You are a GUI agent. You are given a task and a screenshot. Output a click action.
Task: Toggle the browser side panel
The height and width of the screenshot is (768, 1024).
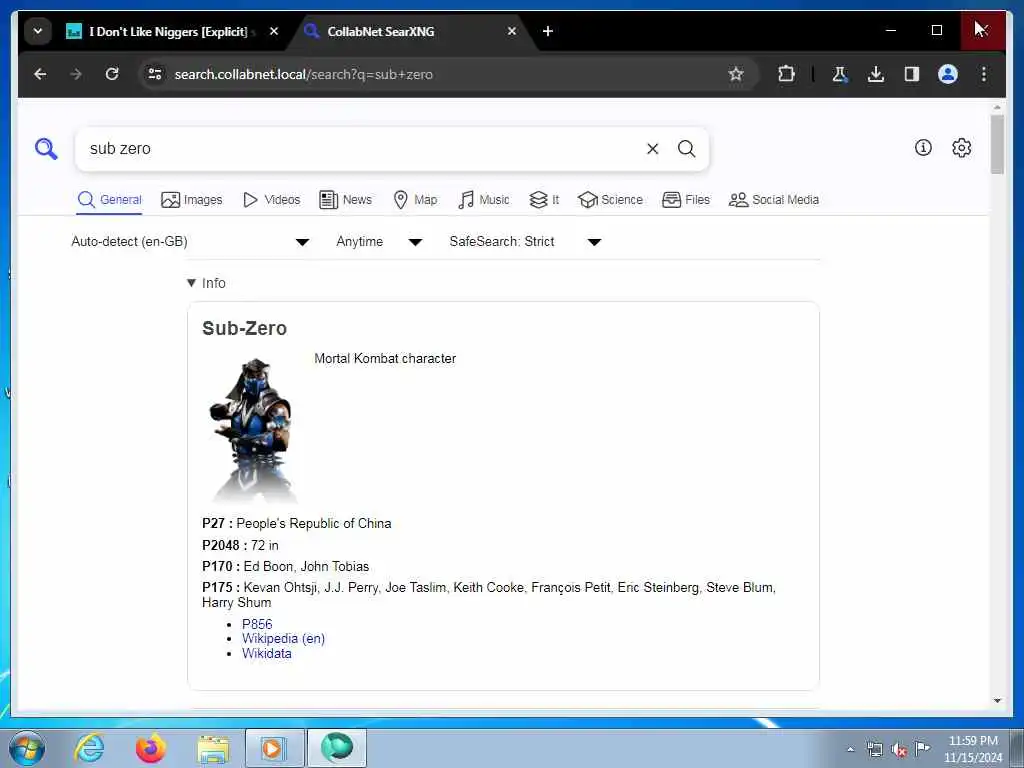(912, 74)
